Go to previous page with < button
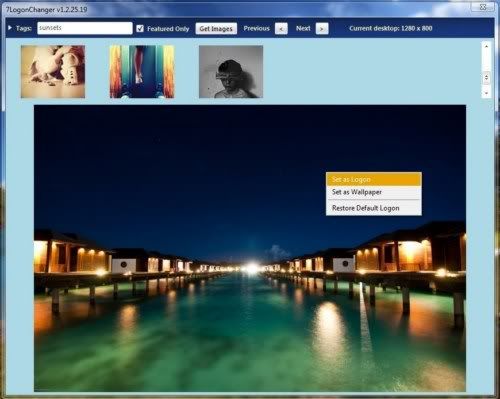 281,29
